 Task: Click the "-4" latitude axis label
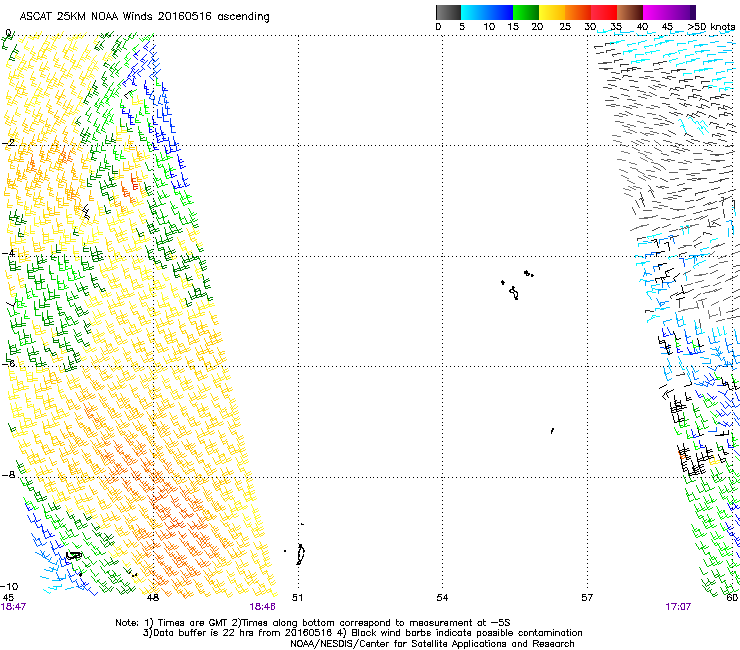pos(8,253)
